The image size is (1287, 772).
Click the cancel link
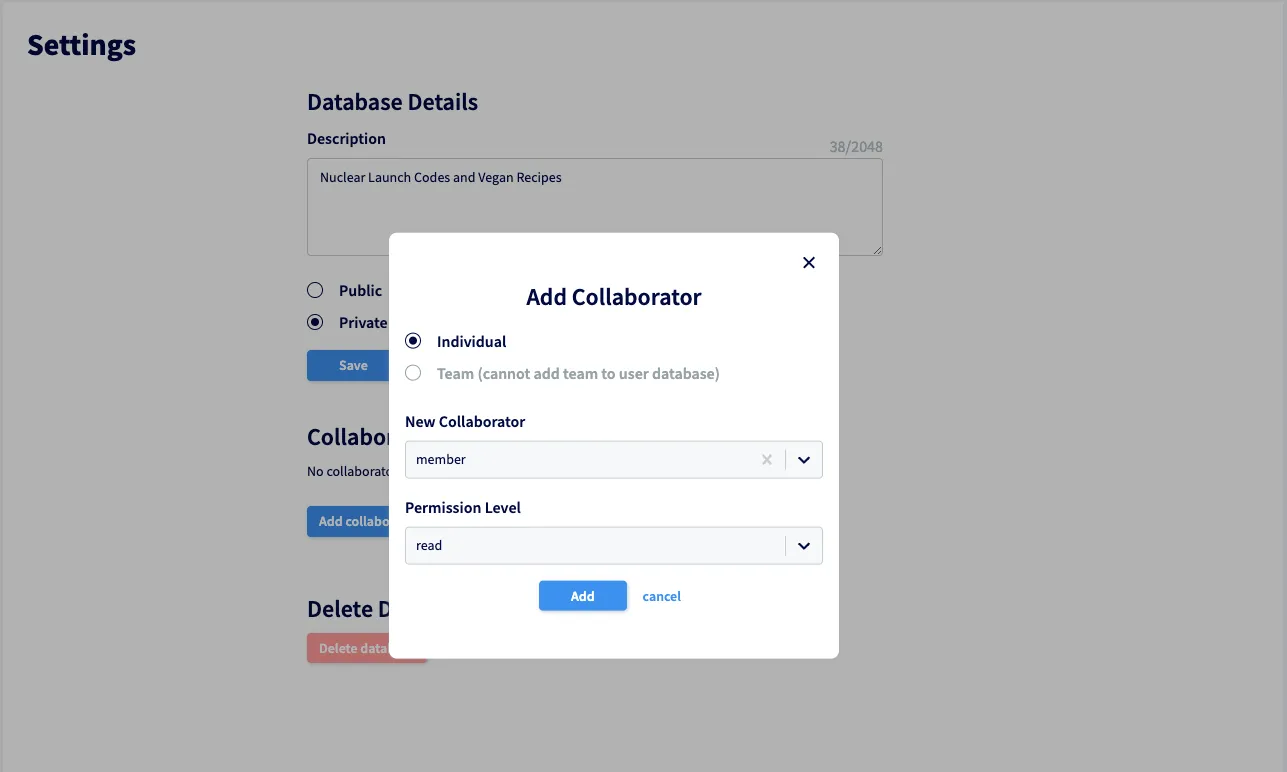tap(661, 595)
